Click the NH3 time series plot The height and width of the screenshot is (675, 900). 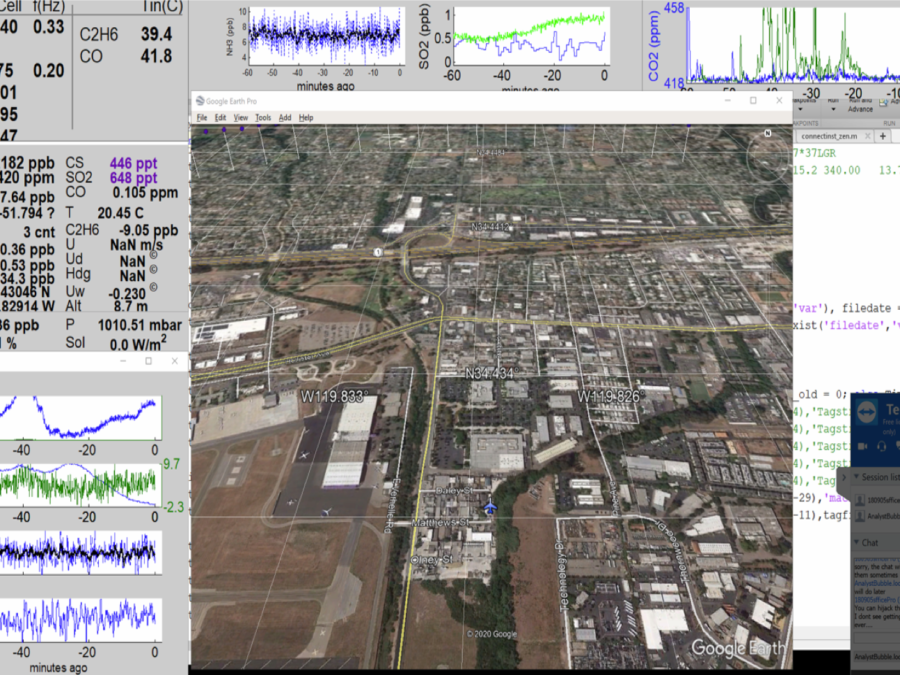click(x=325, y=37)
